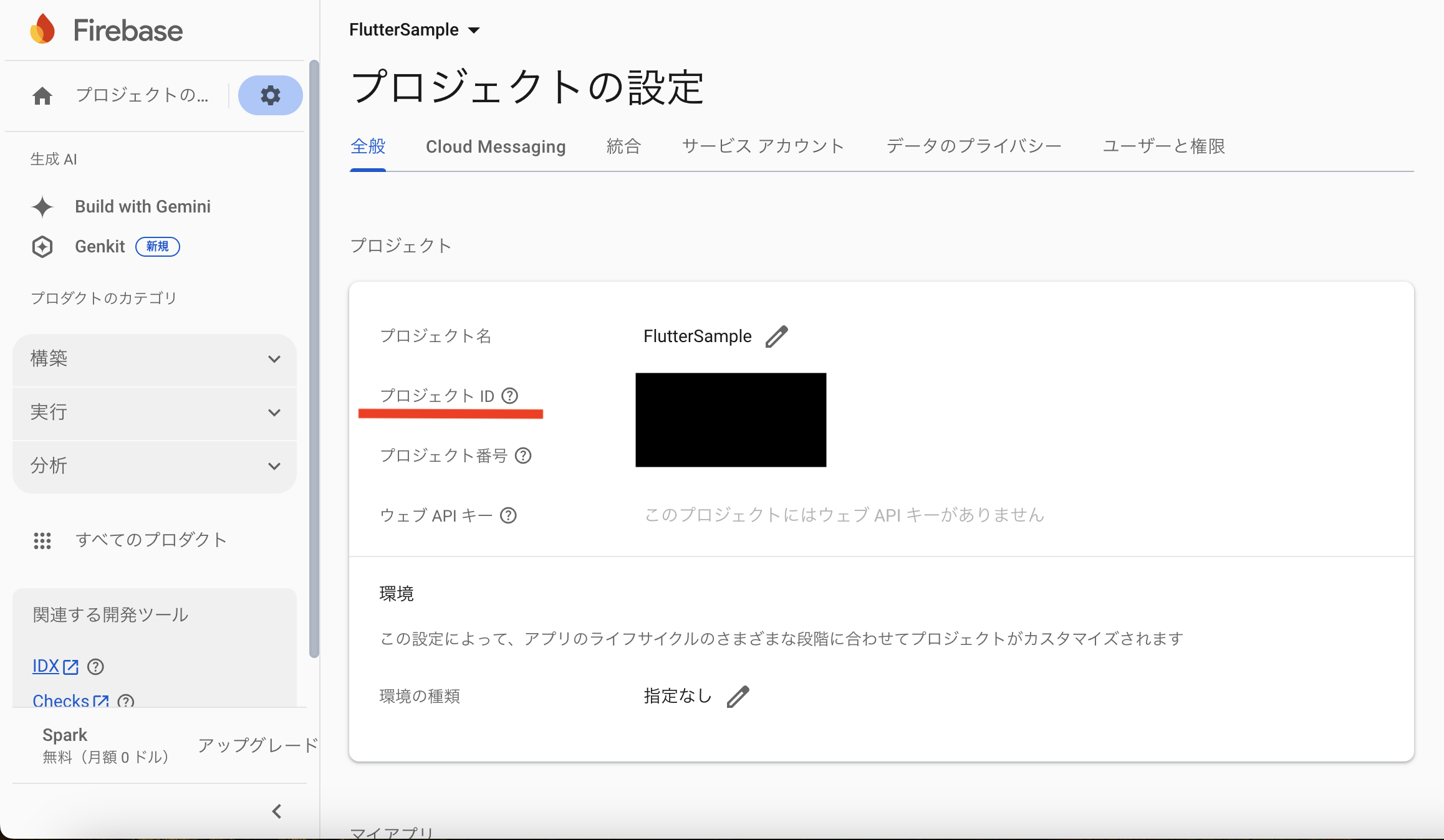
Task: Open the ユーザーと権限 tab
Action: tap(1163, 146)
